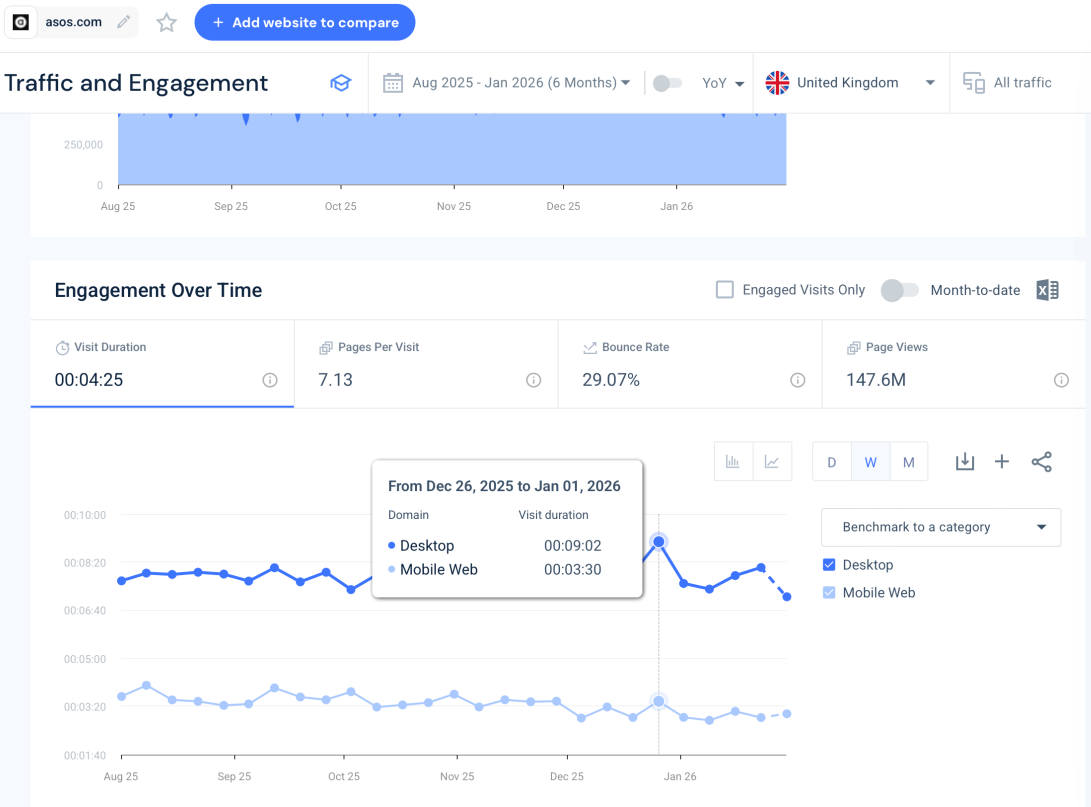Image resolution: width=1091 pixels, height=807 pixels.
Task: Star asos.com as a favorite
Action: tap(167, 22)
